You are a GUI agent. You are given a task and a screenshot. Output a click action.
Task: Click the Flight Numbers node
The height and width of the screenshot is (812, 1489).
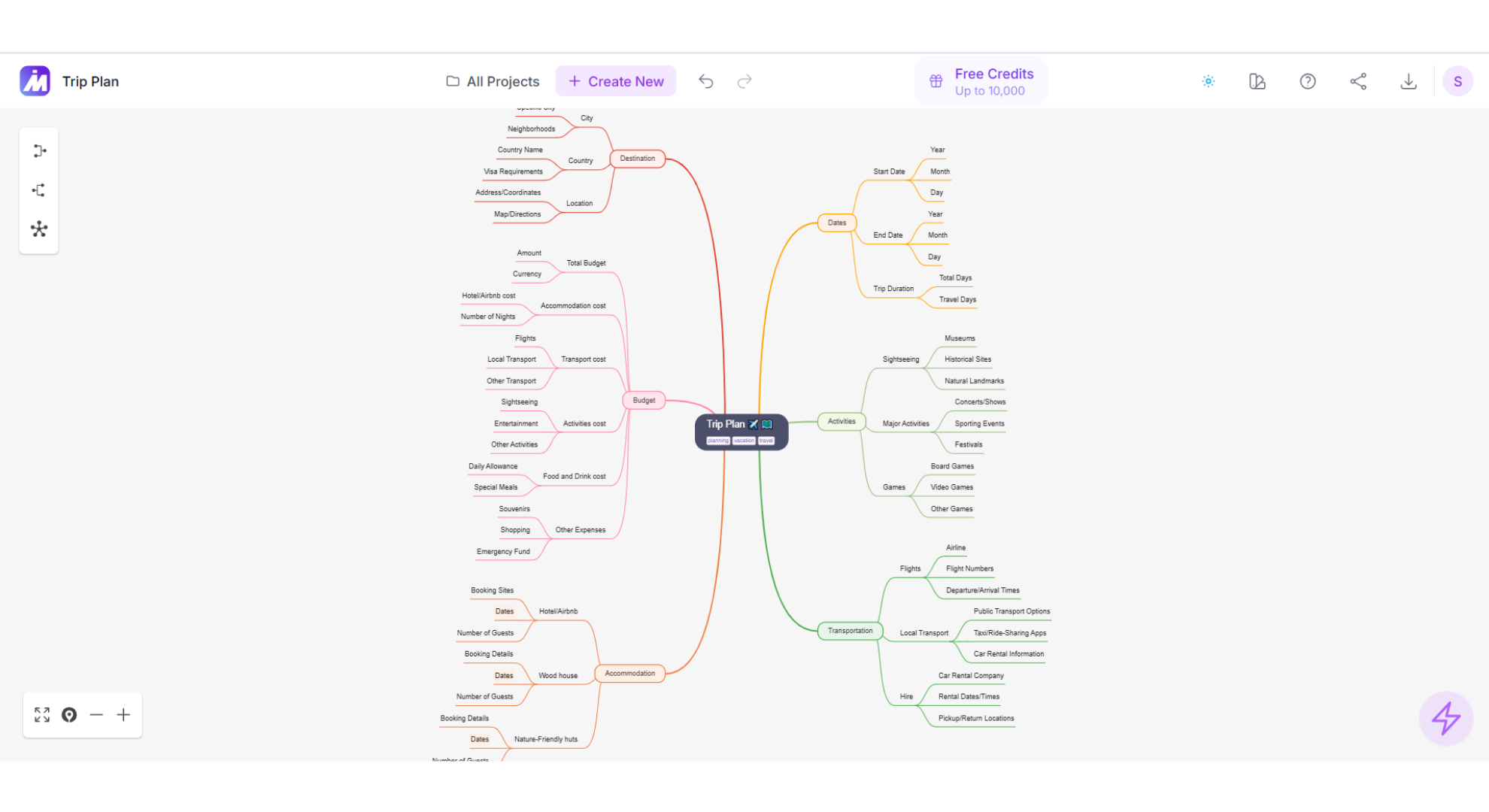(x=970, y=569)
